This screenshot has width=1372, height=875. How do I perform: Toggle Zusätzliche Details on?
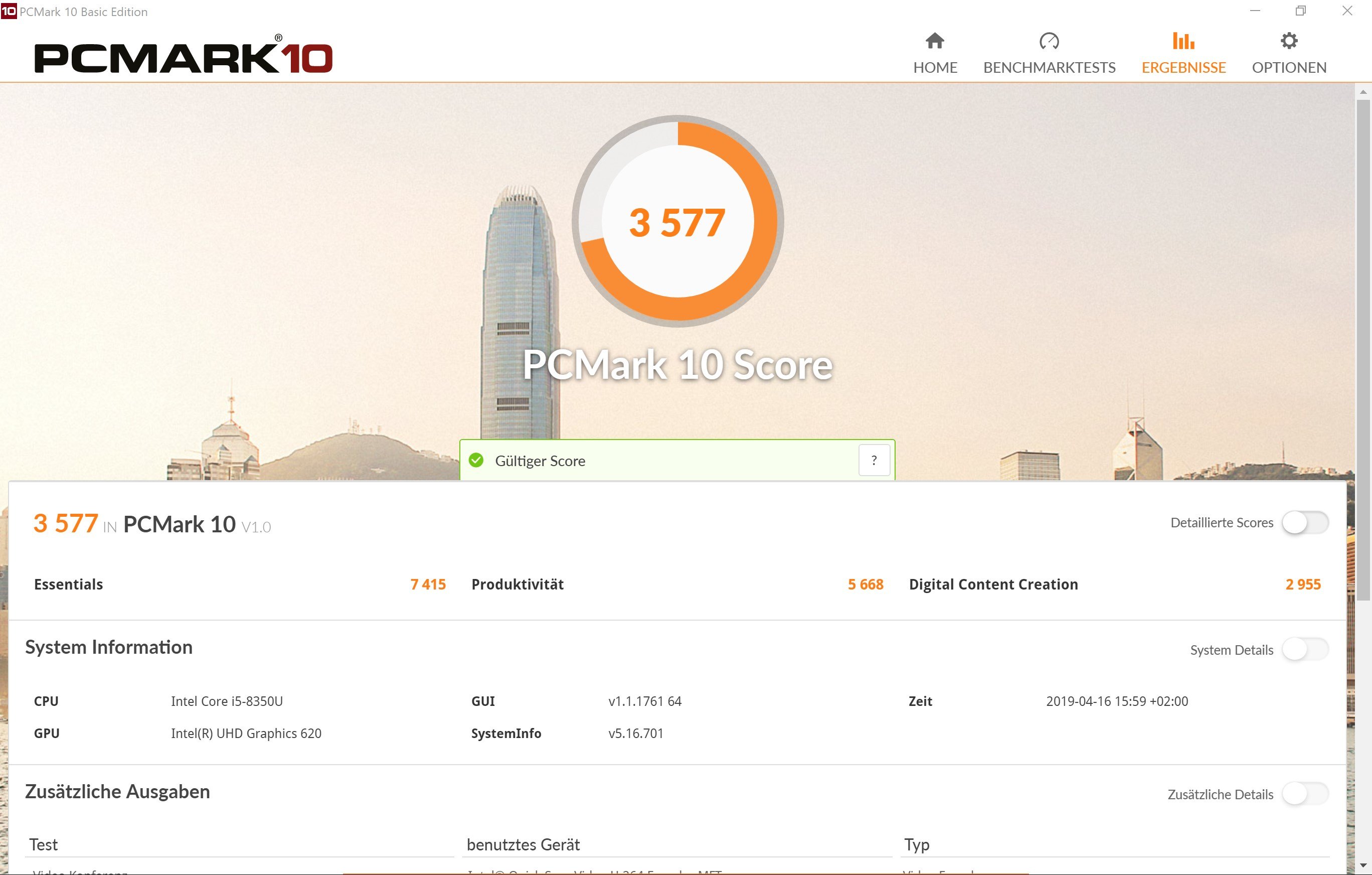(1305, 794)
